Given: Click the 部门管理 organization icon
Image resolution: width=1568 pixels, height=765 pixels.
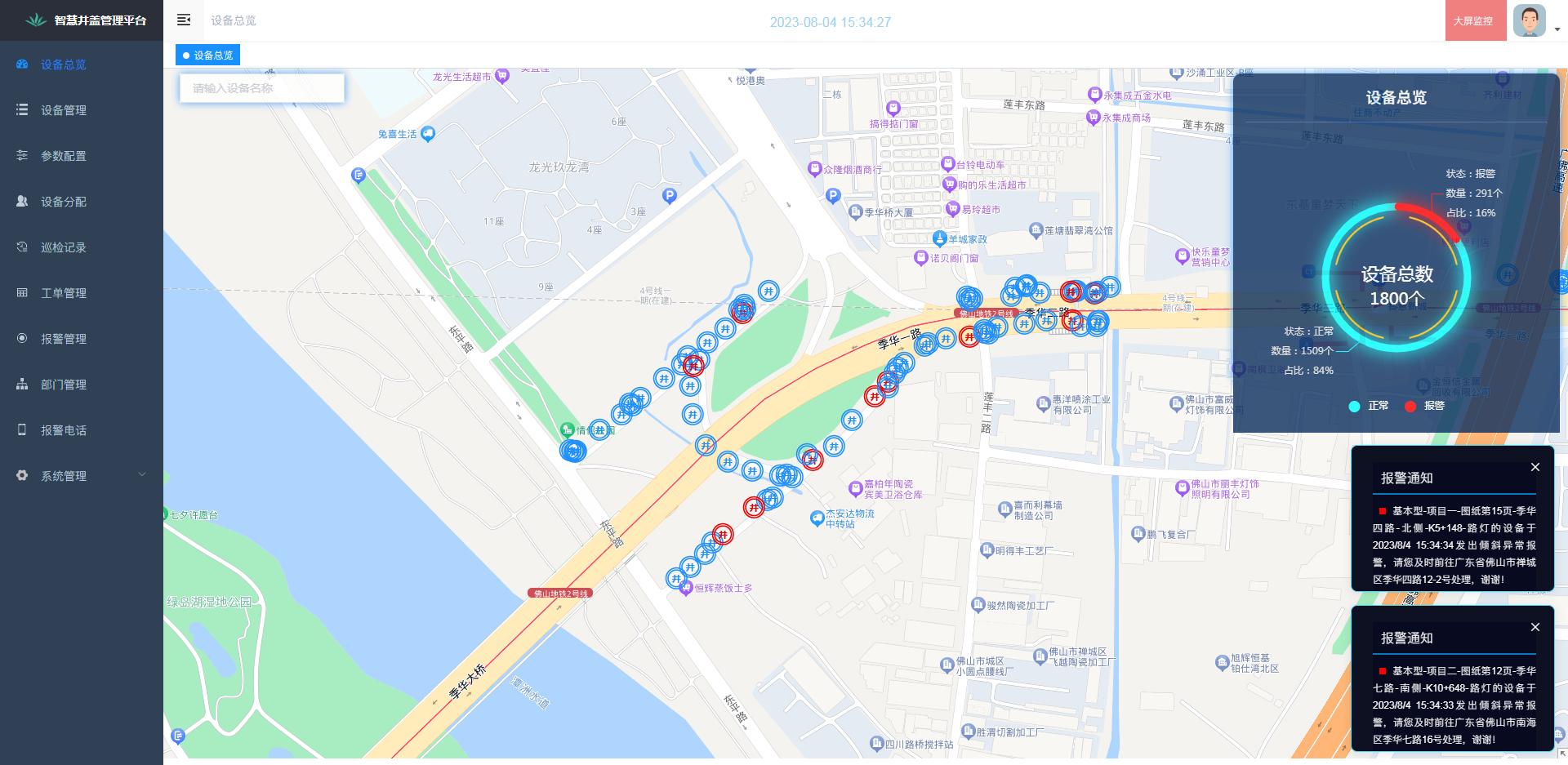Looking at the screenshot, I should coord(22,384).
